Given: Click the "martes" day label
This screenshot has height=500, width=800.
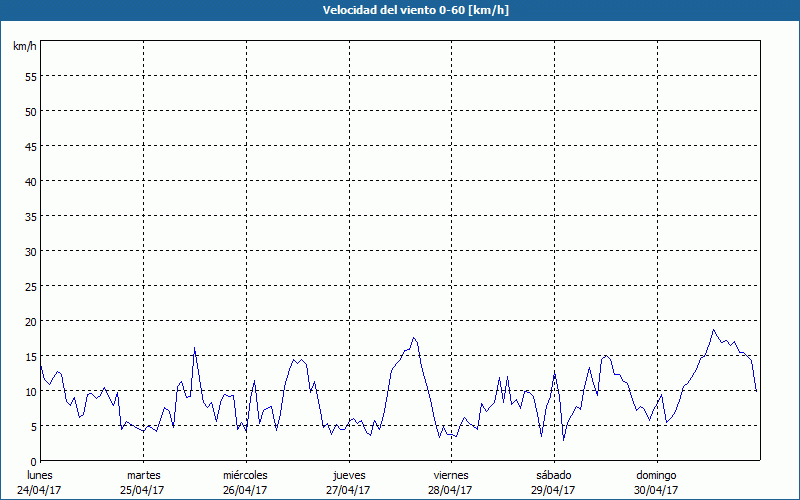Looking at the screenshot, I should point(143,475).
